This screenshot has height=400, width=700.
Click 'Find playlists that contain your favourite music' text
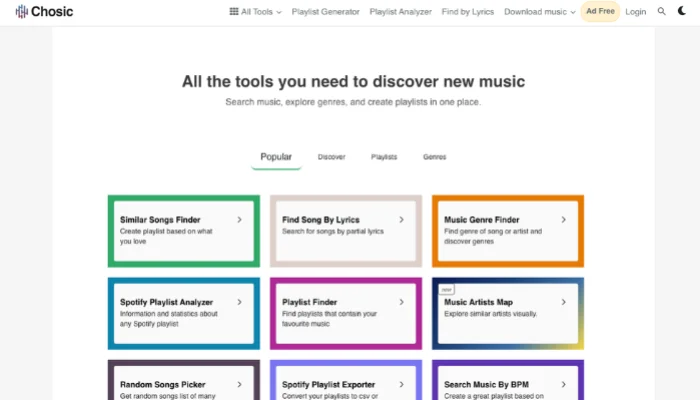point(329,319)
